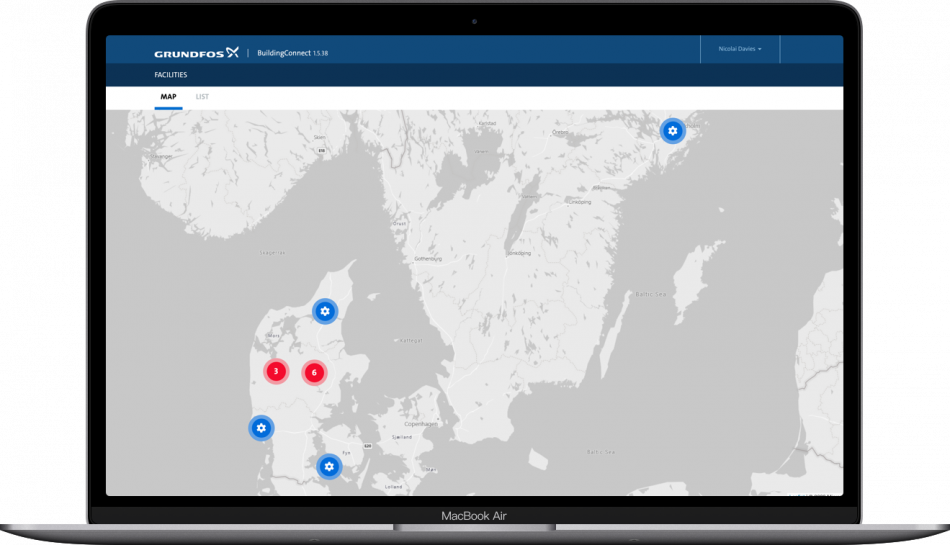Image resolution: width=950 pixels, height=545 pixels.
Task: Click the Copenhagen label on the map
Action: click(420, 424)
